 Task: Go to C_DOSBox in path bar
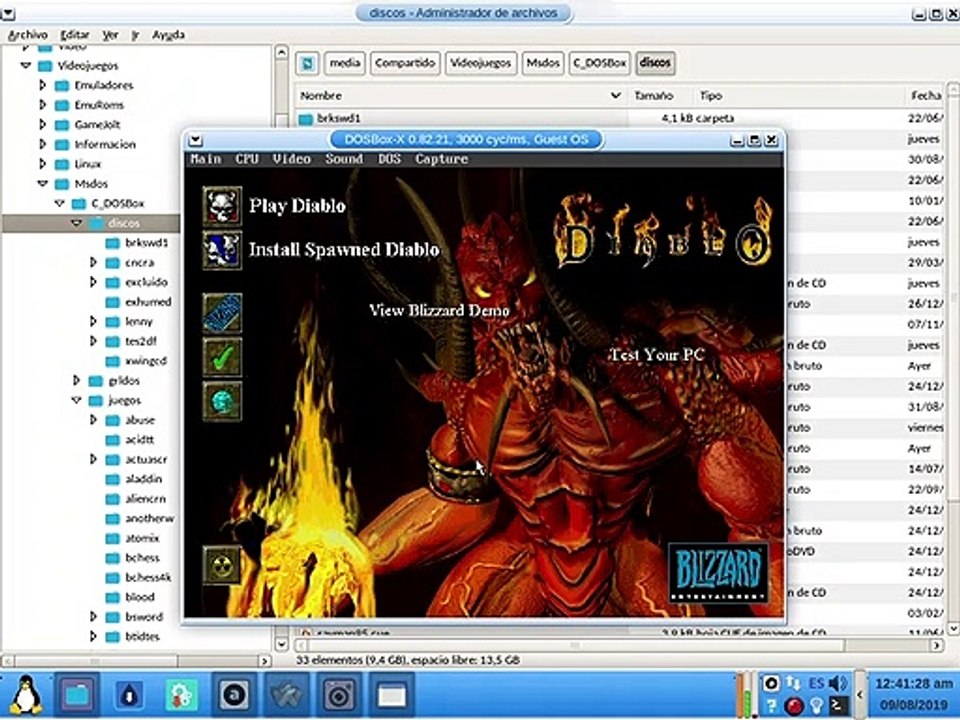599,63
